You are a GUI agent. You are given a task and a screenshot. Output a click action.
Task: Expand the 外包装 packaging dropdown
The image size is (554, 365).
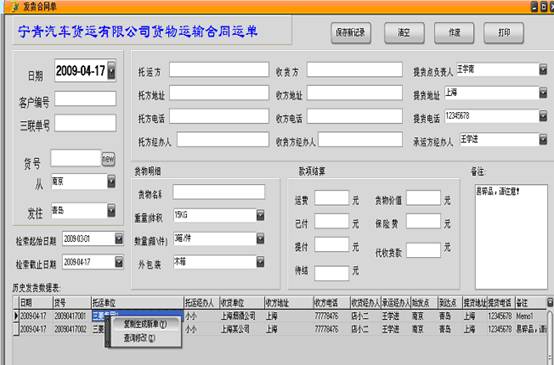pos(260,262)
